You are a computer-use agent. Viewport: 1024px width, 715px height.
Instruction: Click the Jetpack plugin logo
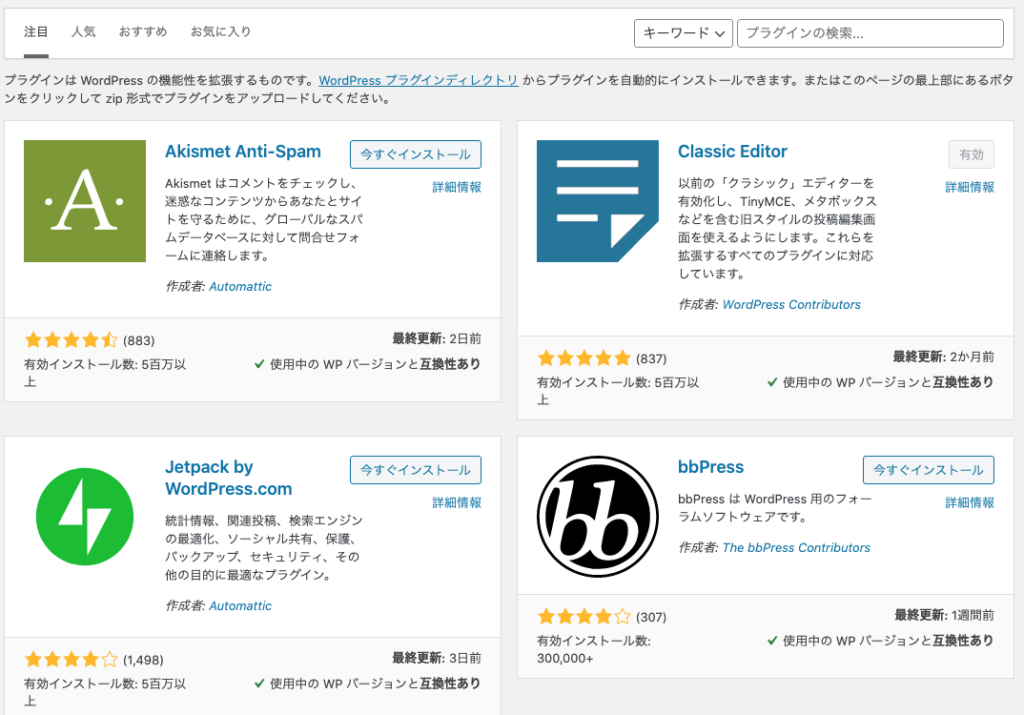(x=85, y=516)
